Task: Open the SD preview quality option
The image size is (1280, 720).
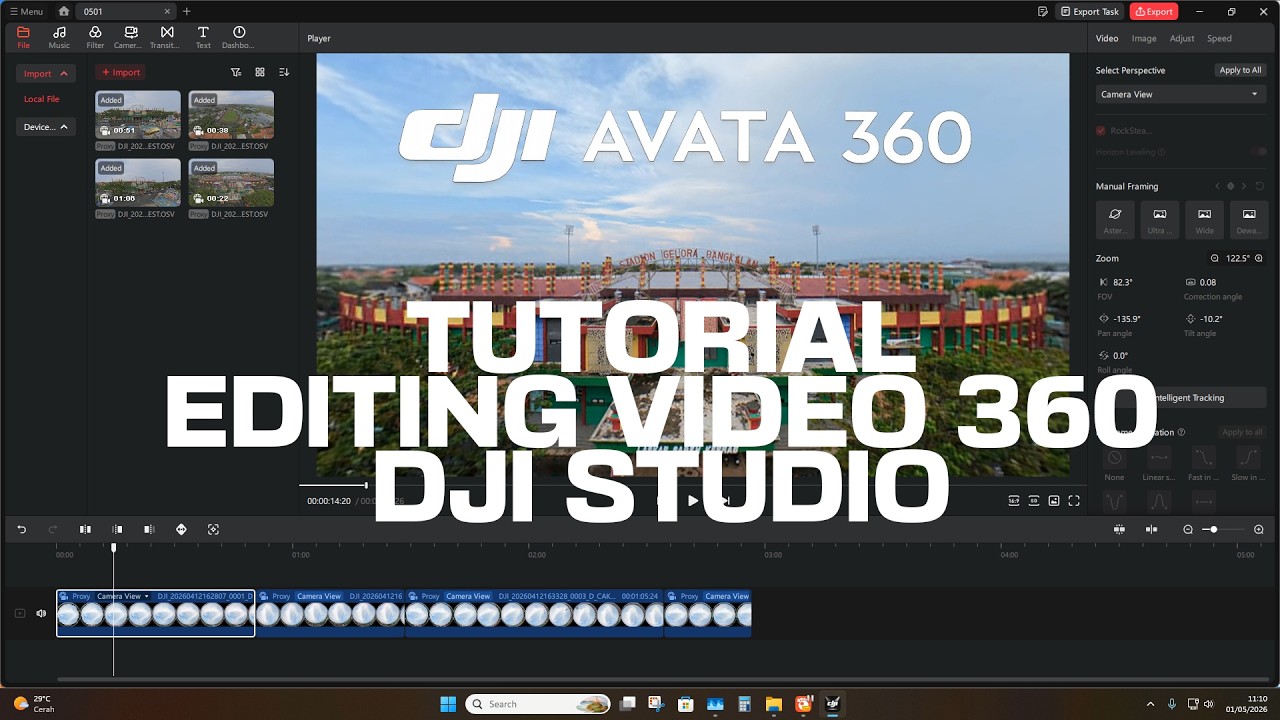Action: pyautogui.click(x=1034, y=501)
